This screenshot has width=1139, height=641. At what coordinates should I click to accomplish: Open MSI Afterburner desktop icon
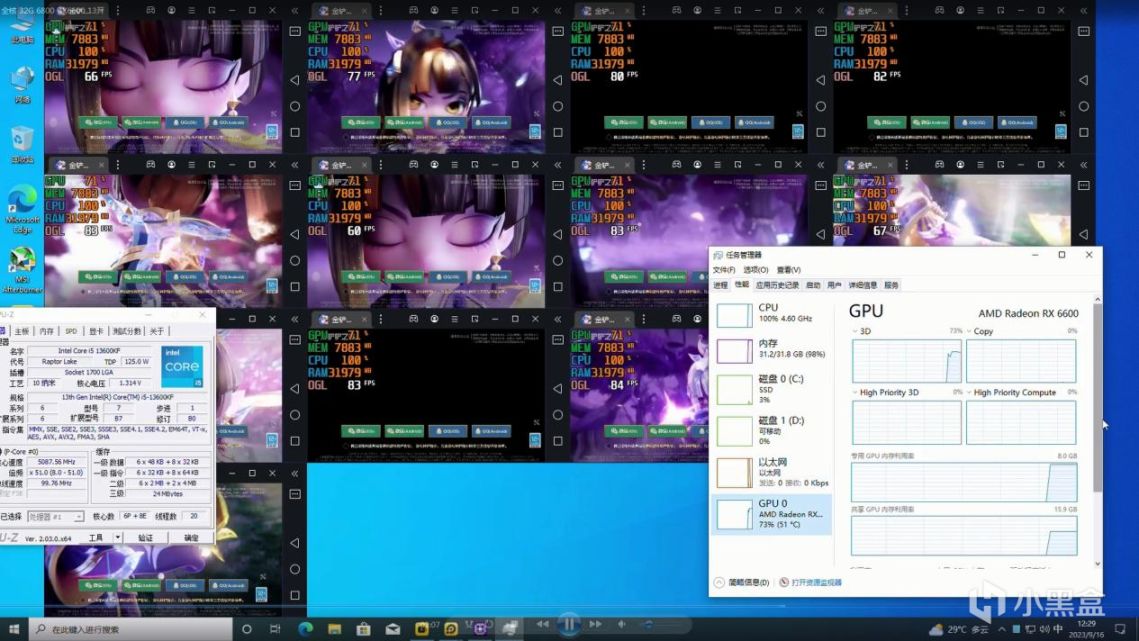pos(22,270)
